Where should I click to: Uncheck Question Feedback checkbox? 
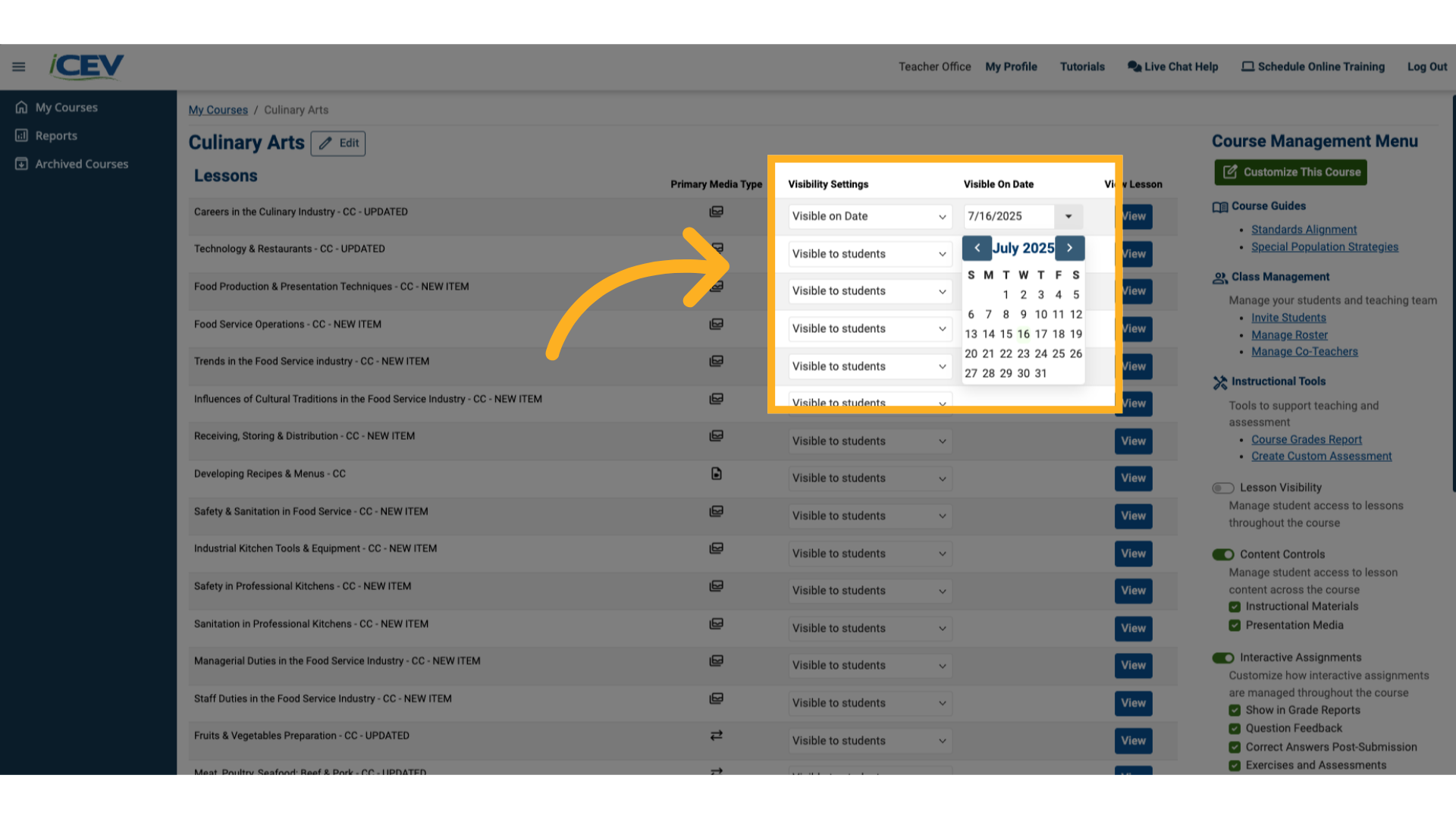[1235, 729]
